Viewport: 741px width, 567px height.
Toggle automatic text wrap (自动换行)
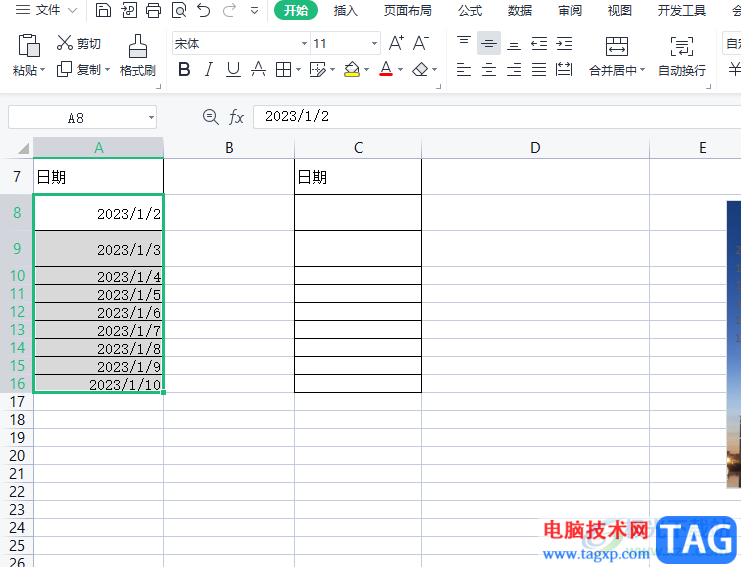click(x=681, y=57)
